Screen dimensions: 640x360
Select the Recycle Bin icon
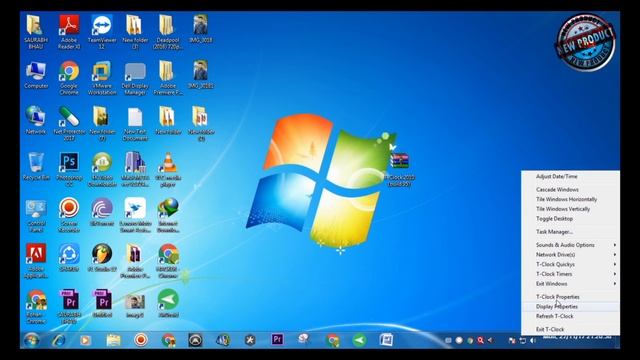click(x=36, y=167)
